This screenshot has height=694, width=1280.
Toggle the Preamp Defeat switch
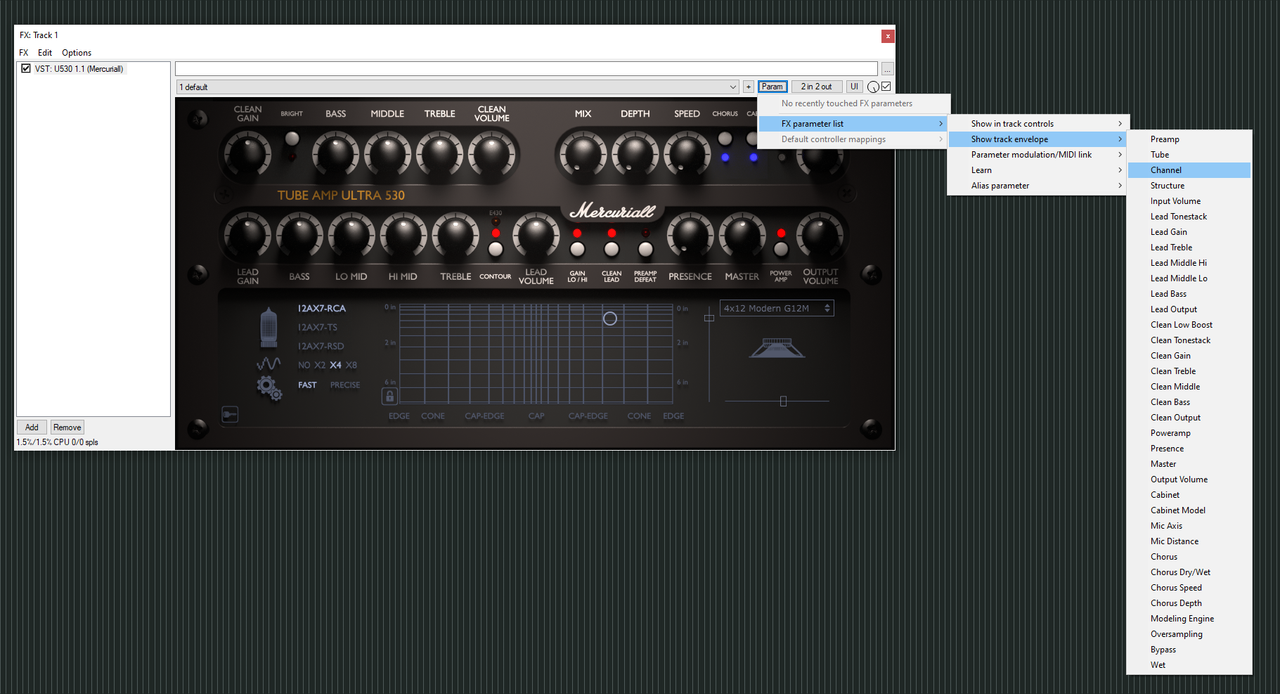(x=646, y=249)
